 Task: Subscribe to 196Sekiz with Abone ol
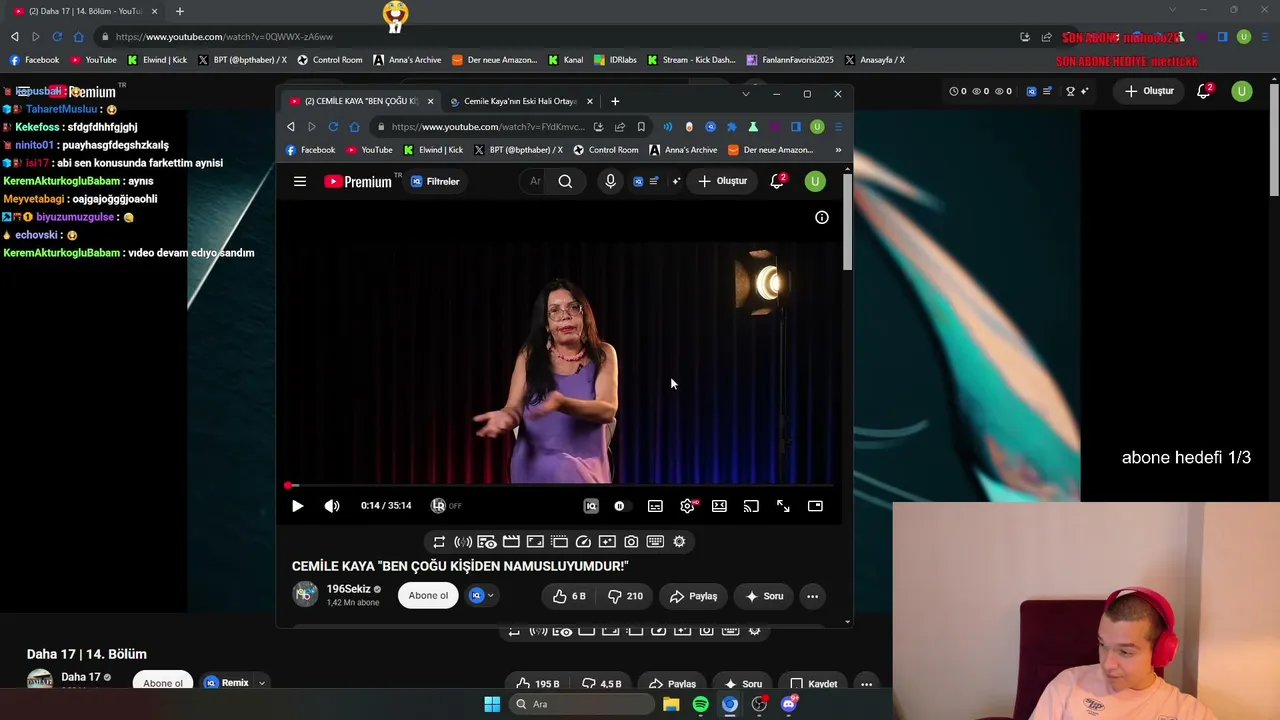[428, 596]
